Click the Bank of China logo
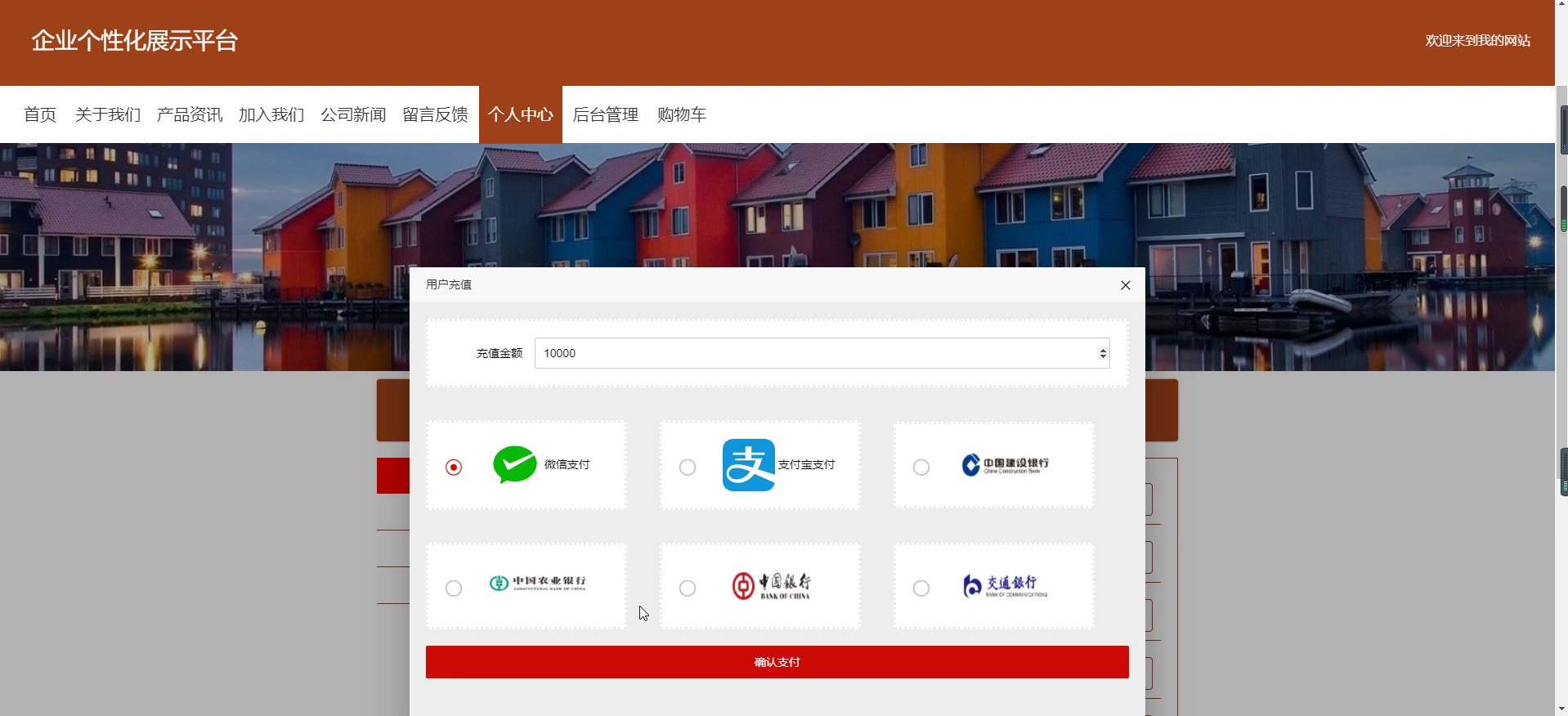Screen dimensions: 1568x716 tap(772, 585)
